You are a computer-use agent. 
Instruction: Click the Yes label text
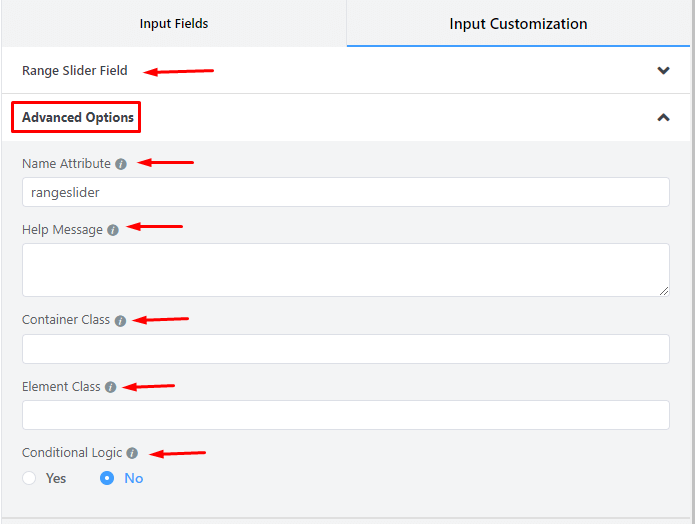[x=56, y=478]
